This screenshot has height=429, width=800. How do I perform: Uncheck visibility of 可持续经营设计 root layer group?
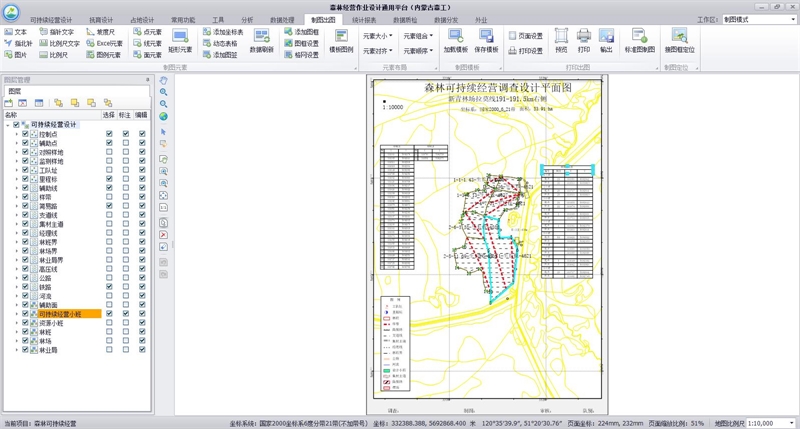click(16, 125)
